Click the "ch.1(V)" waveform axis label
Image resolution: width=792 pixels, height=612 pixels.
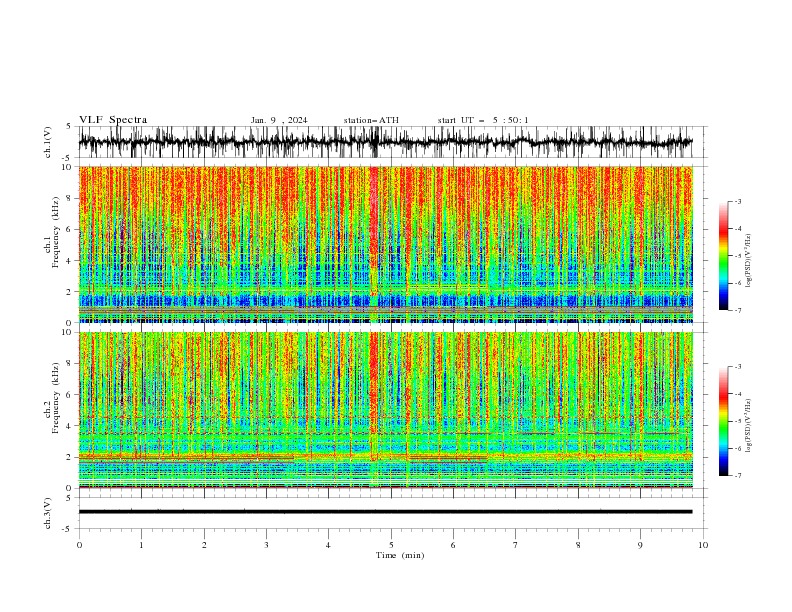[48, 142]
